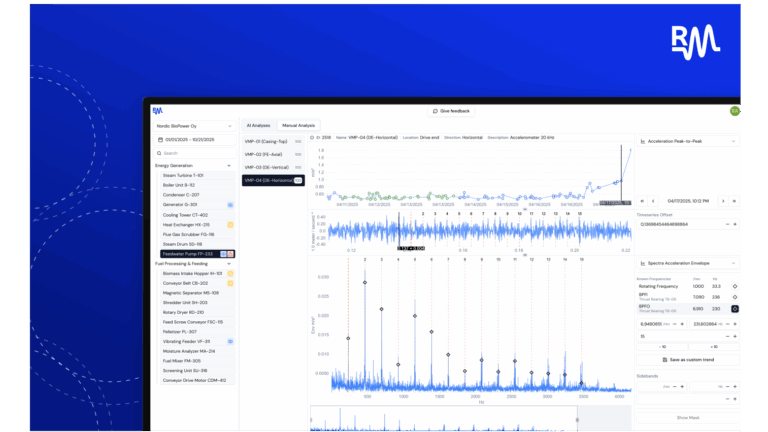Select sensor VMP-02 (FE-Axial)
Viewport: 768px width, 432px height.
click(273, 154)
